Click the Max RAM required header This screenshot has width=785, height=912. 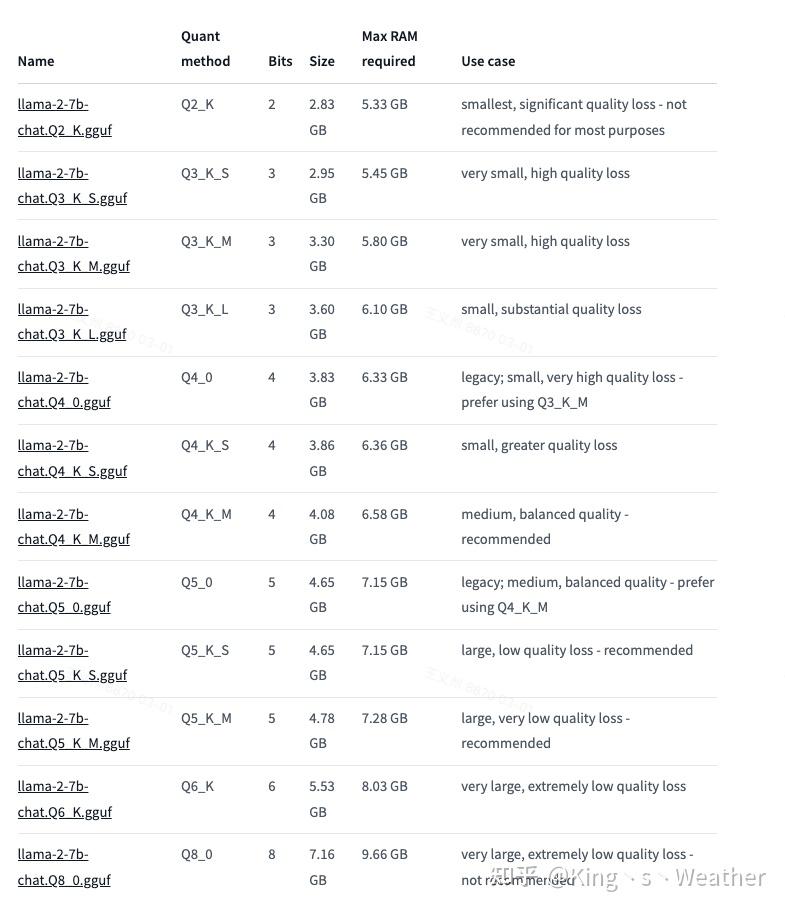pyautogui.click(x=389, y=49)
